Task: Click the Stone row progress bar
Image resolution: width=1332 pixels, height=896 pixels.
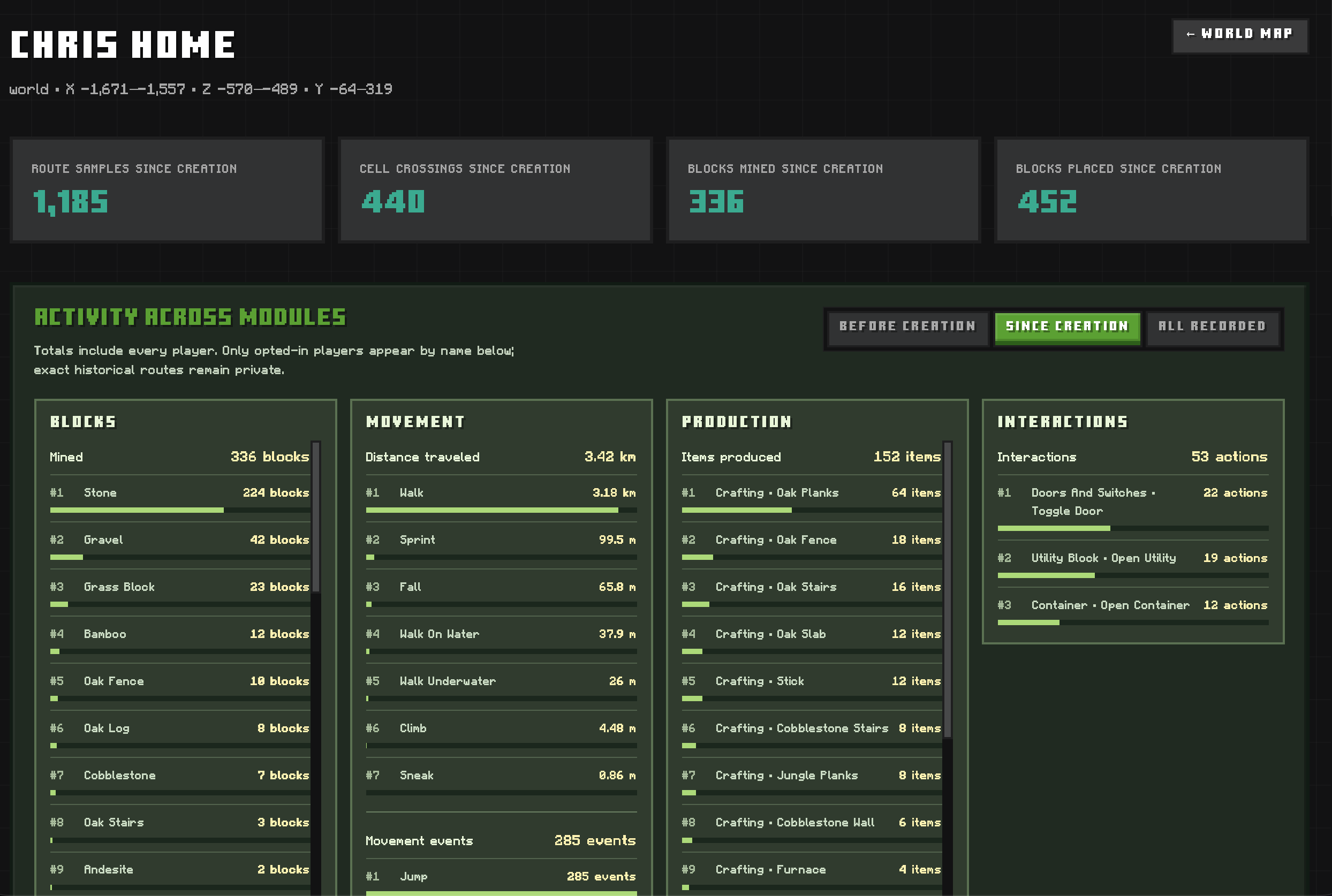Action: 179,510
